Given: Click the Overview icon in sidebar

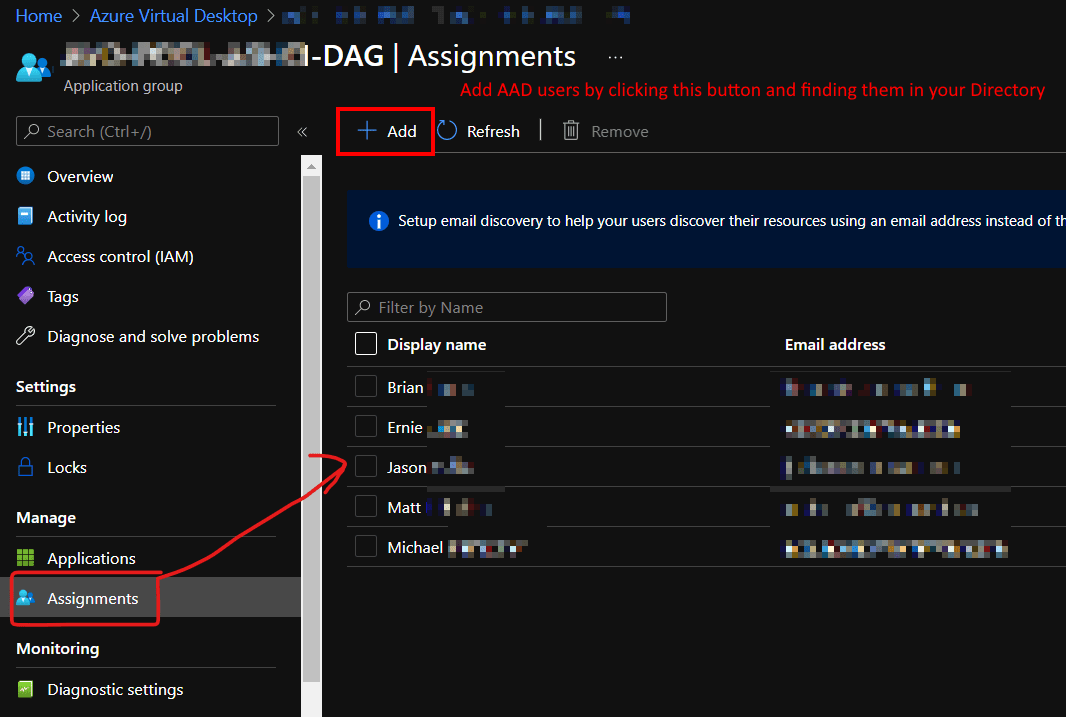Looking at the screenshot, I should pos(25,176).
